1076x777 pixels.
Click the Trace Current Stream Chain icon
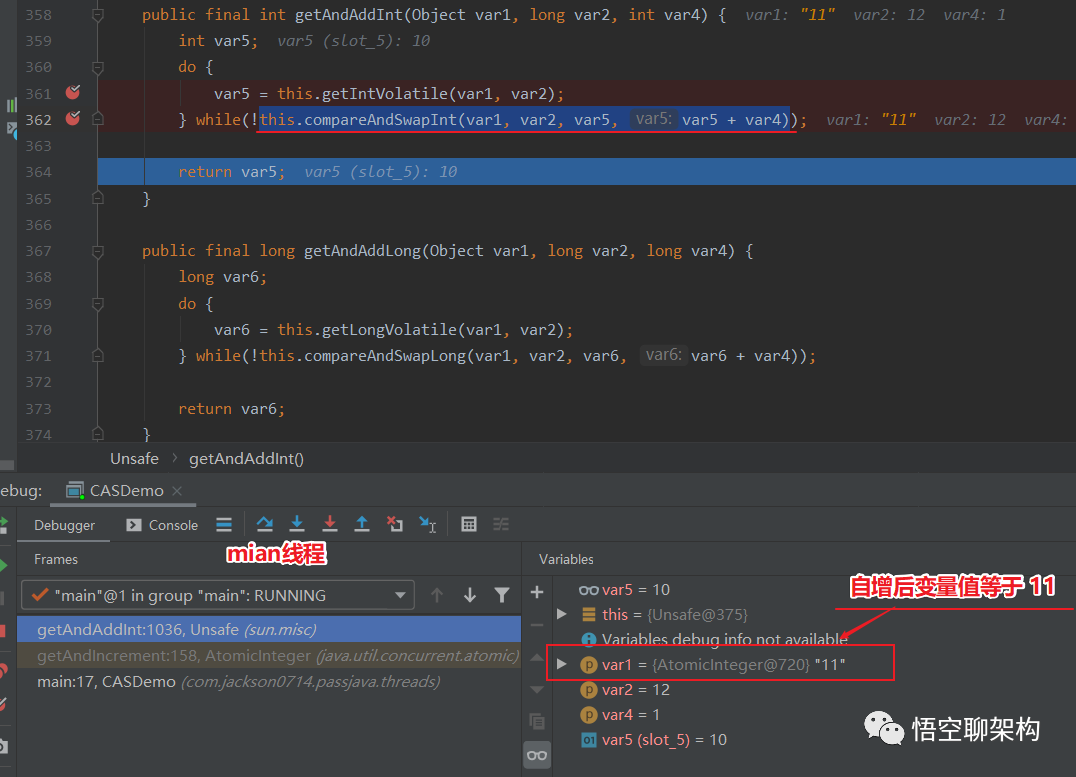tap(501, 524)
